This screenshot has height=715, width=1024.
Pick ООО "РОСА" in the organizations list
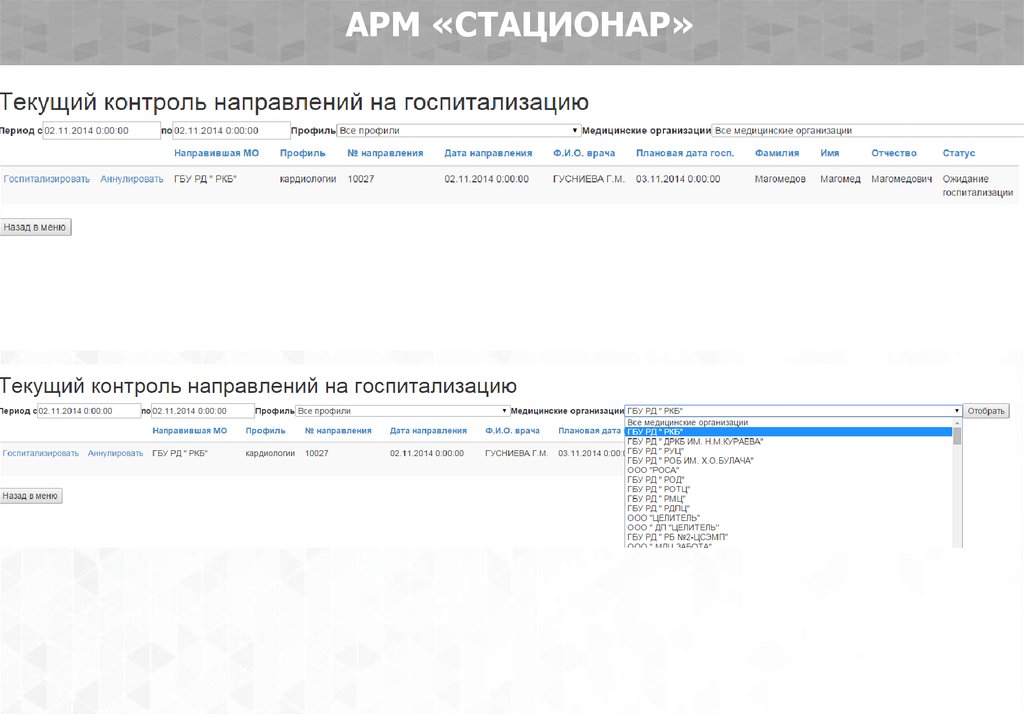pos(653,470)
